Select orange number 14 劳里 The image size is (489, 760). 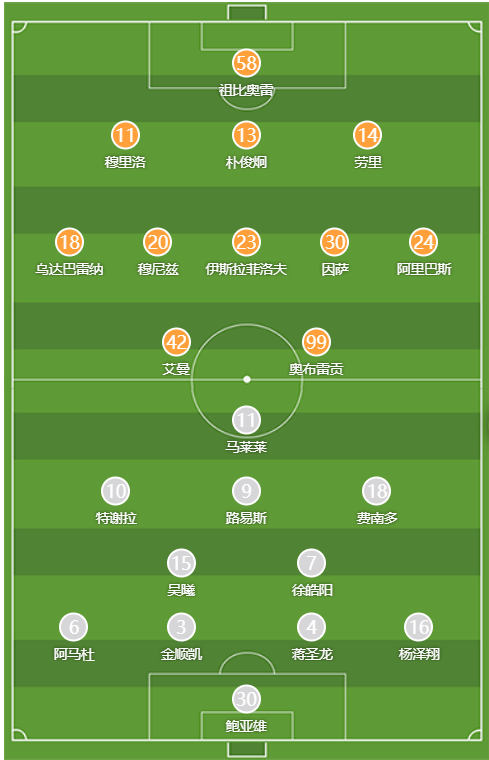point(367,135)
